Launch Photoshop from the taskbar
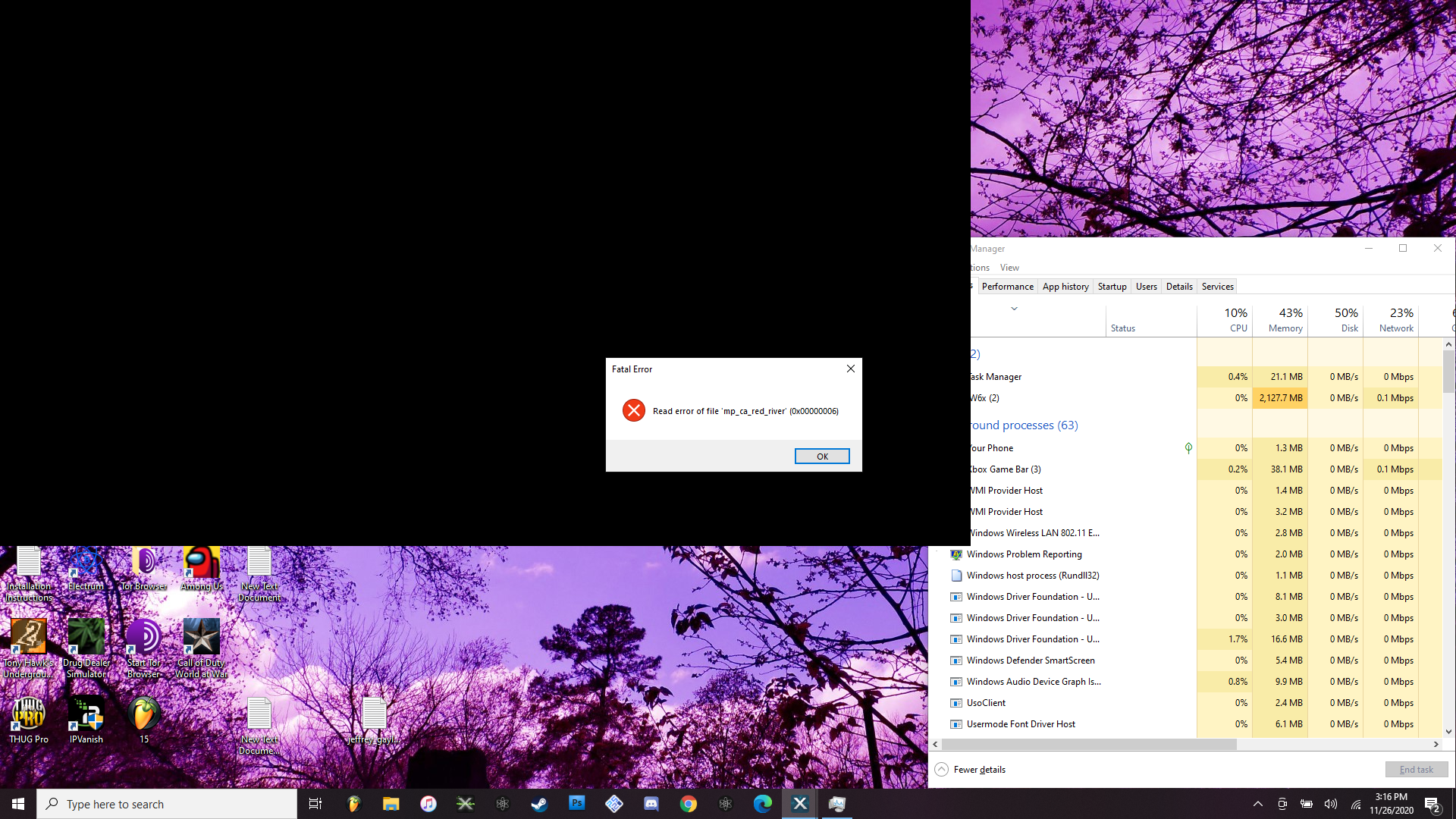The width and height of the screenshot is (1456, 819). (577, 803)
